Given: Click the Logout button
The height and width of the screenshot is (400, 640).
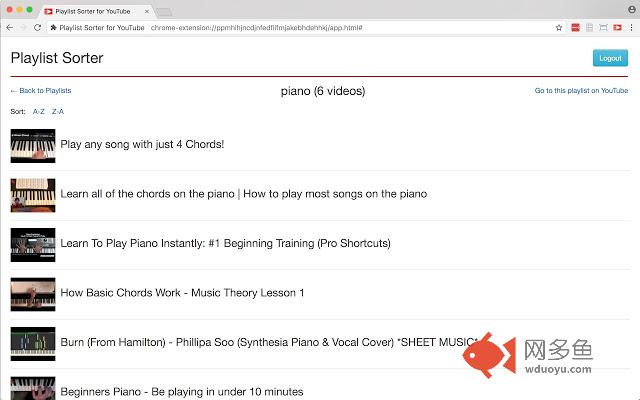Looking at the screenshot, I should point(610,58).
